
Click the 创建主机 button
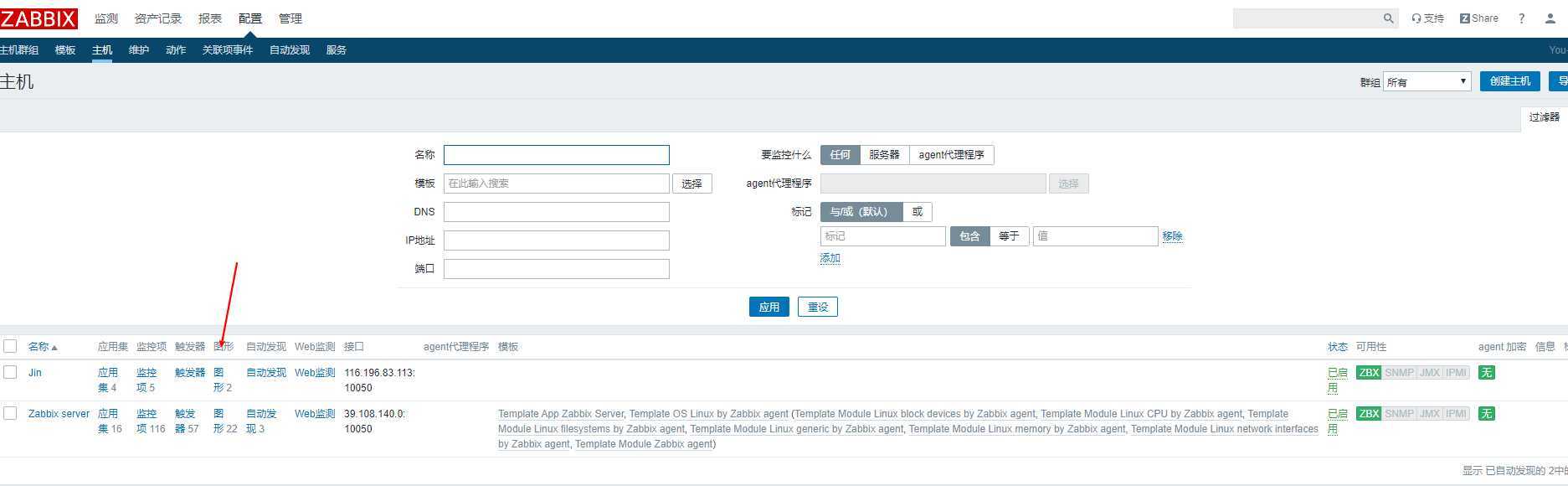1510,81
